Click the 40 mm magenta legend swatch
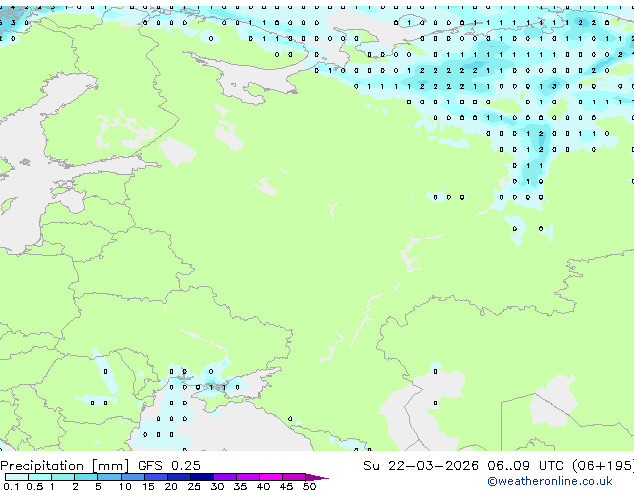634x490 pixels. [271, 477]
